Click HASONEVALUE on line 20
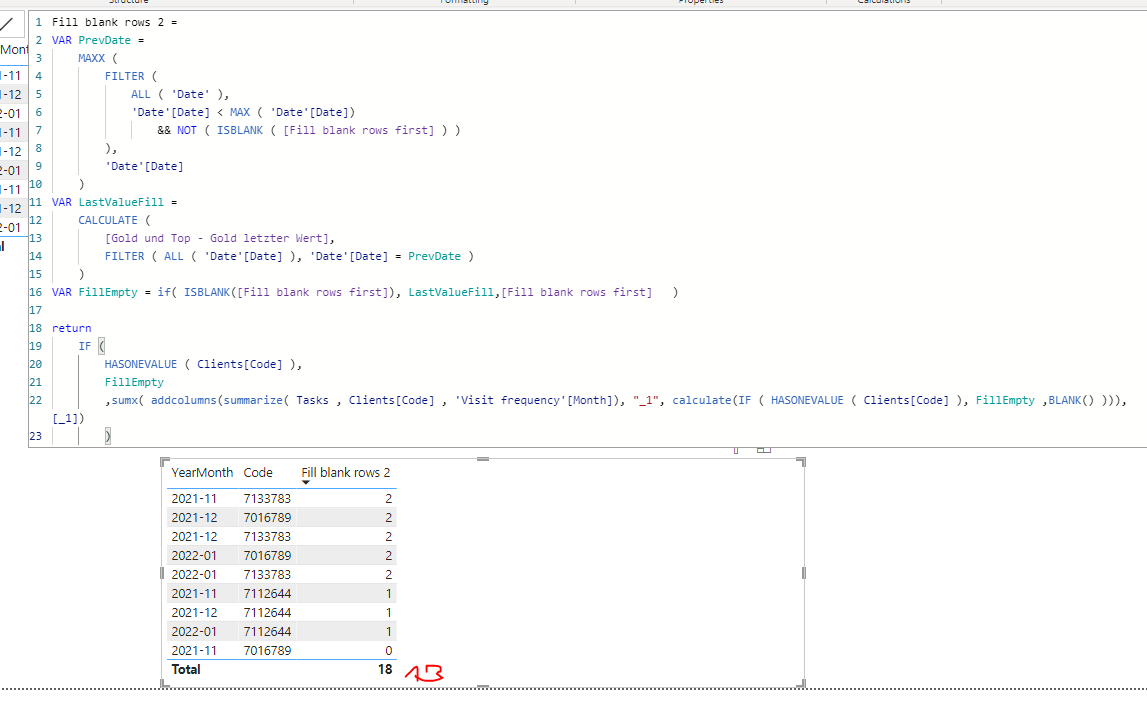This screenshot has width=1147, height=708. (140, 364)
